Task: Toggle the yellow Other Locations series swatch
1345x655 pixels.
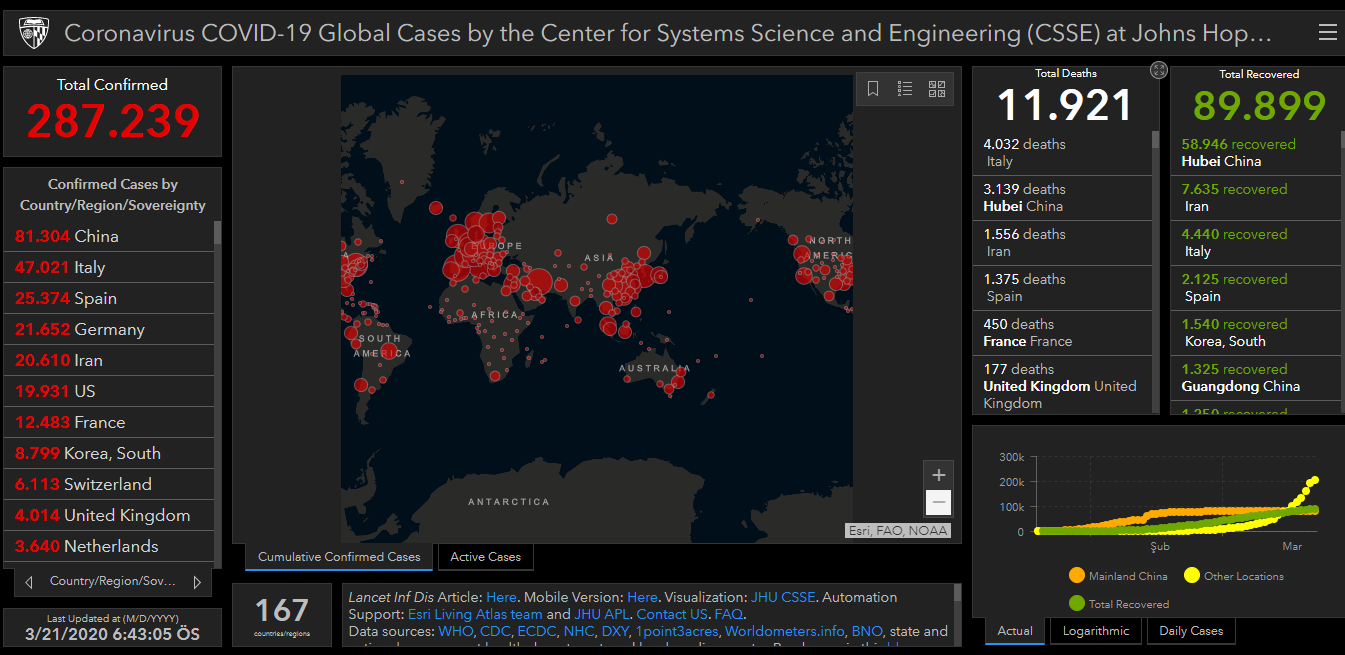Action: (1192, 576)
